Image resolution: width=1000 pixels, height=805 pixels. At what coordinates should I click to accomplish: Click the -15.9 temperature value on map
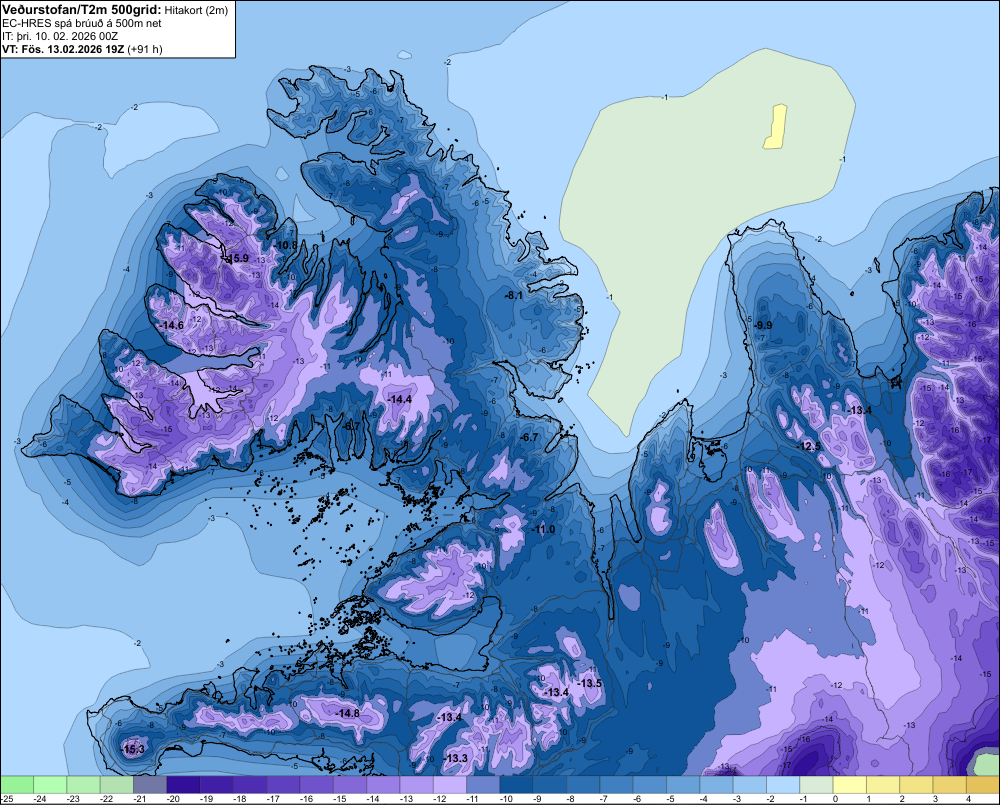click(237, 258)
